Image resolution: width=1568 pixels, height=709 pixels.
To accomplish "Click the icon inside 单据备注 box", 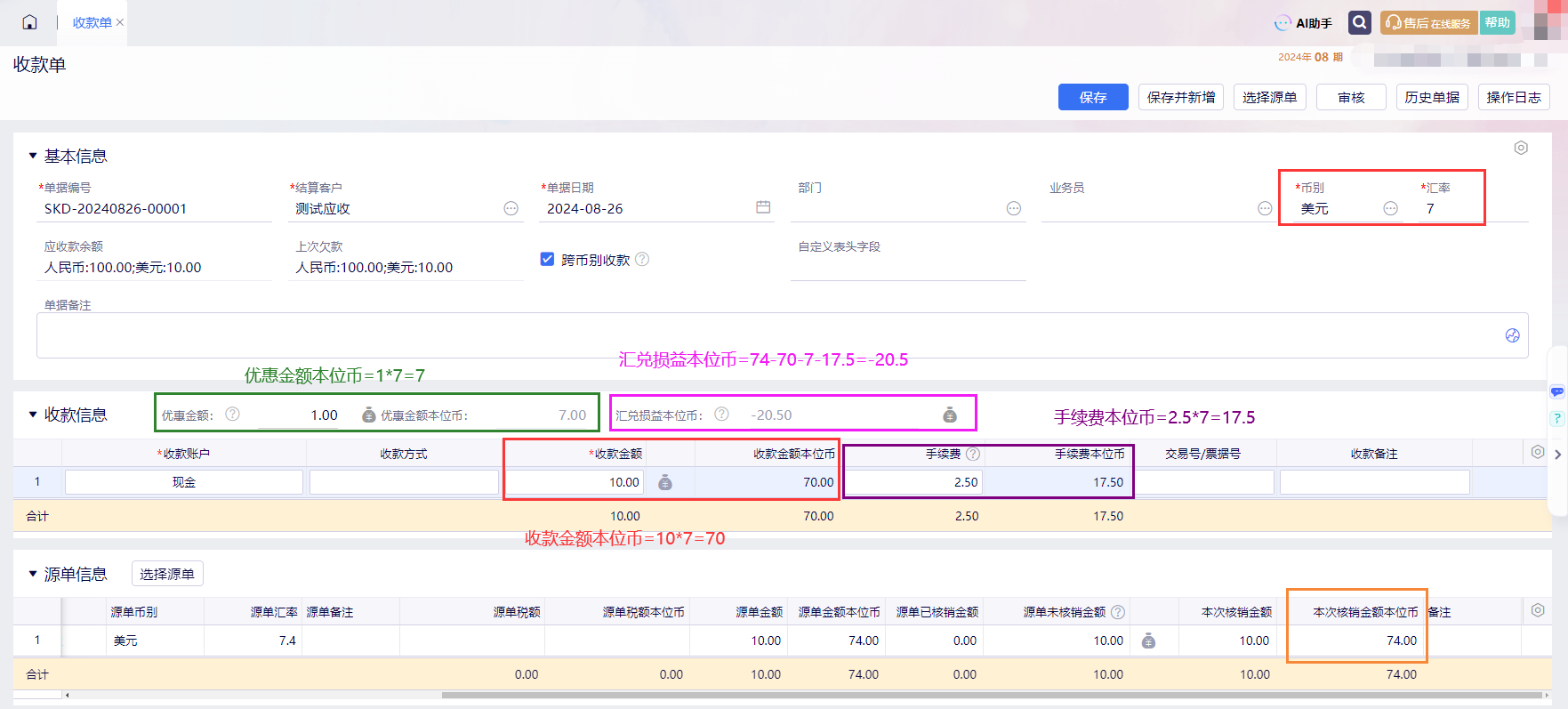I will [x=1512, y=335].
